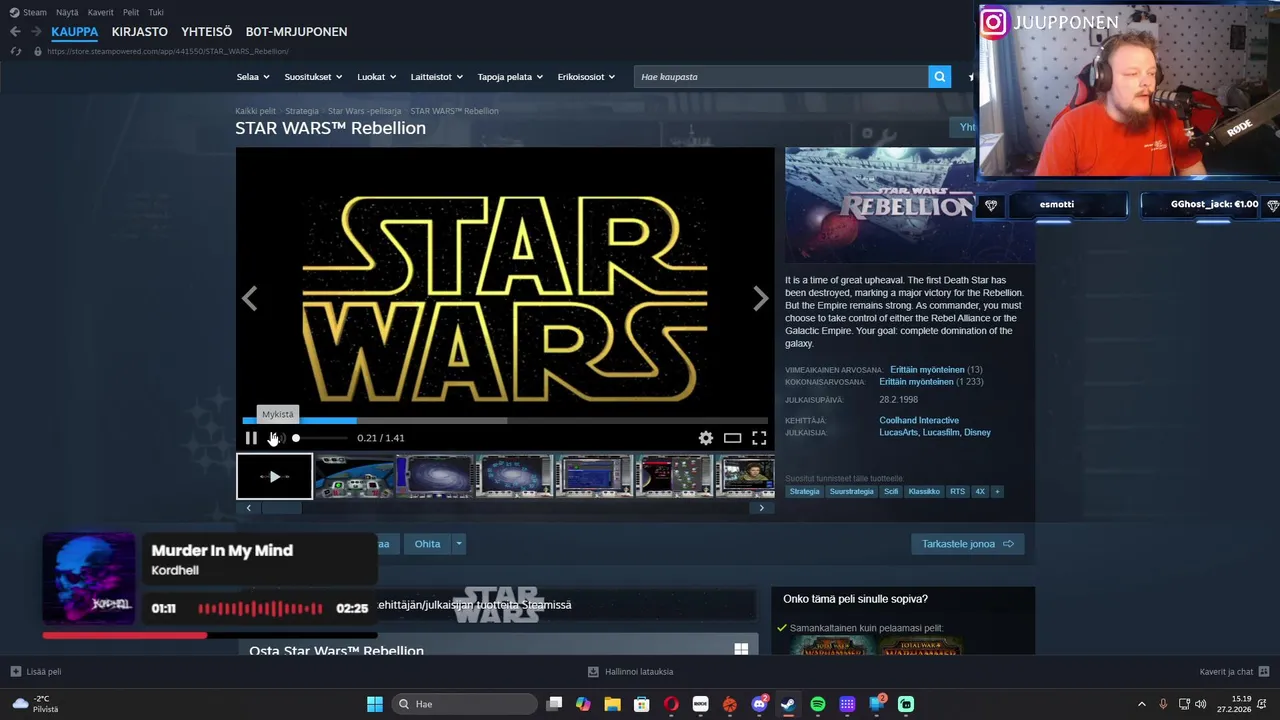This screenshot has width=1280, height=720.
Task: Select the trailer video thumbnail
Action: 274,476
